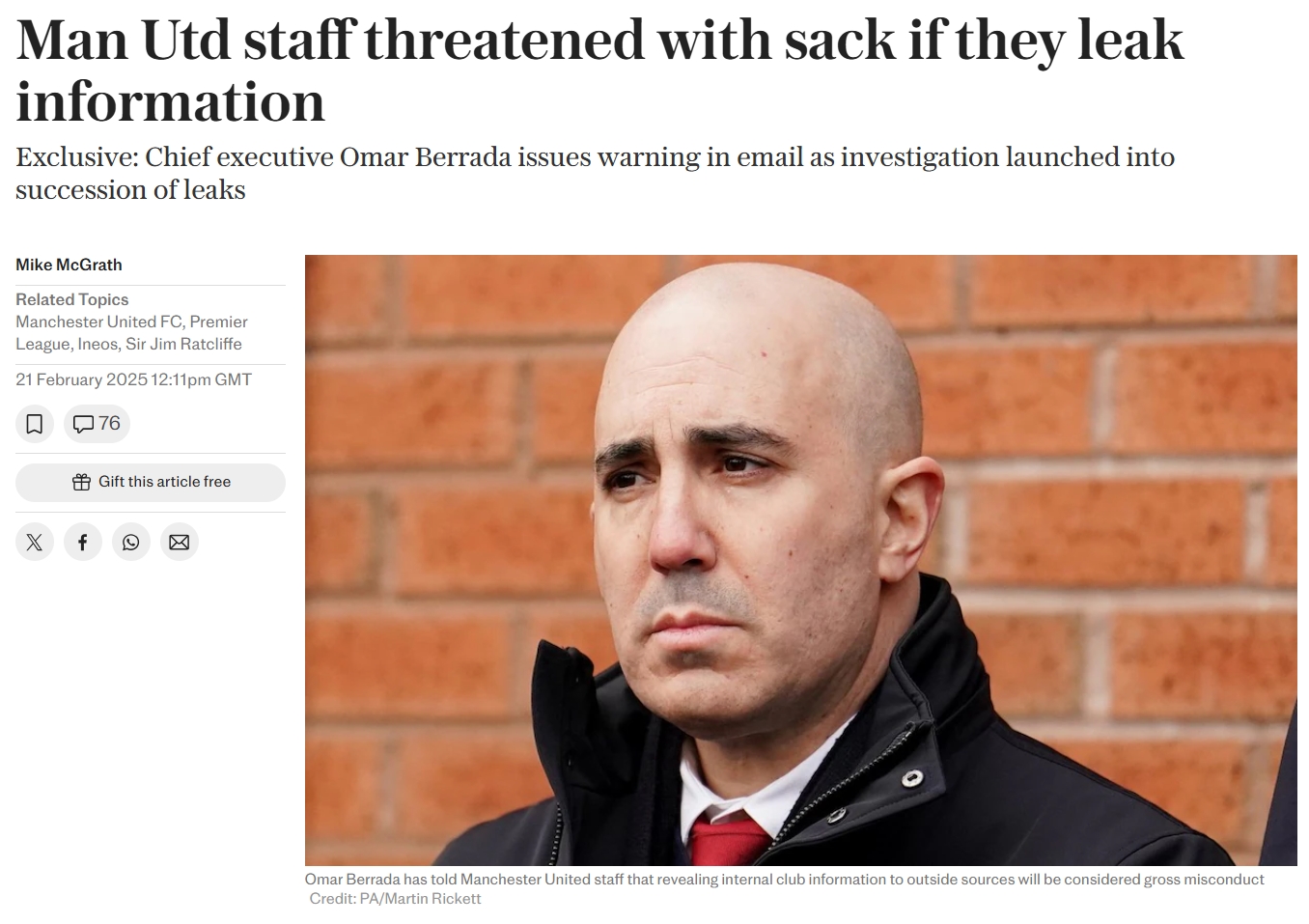The height and width of the screenshot is (924, 1309).
Task: Share the article on X
Action: coord(35,542)
